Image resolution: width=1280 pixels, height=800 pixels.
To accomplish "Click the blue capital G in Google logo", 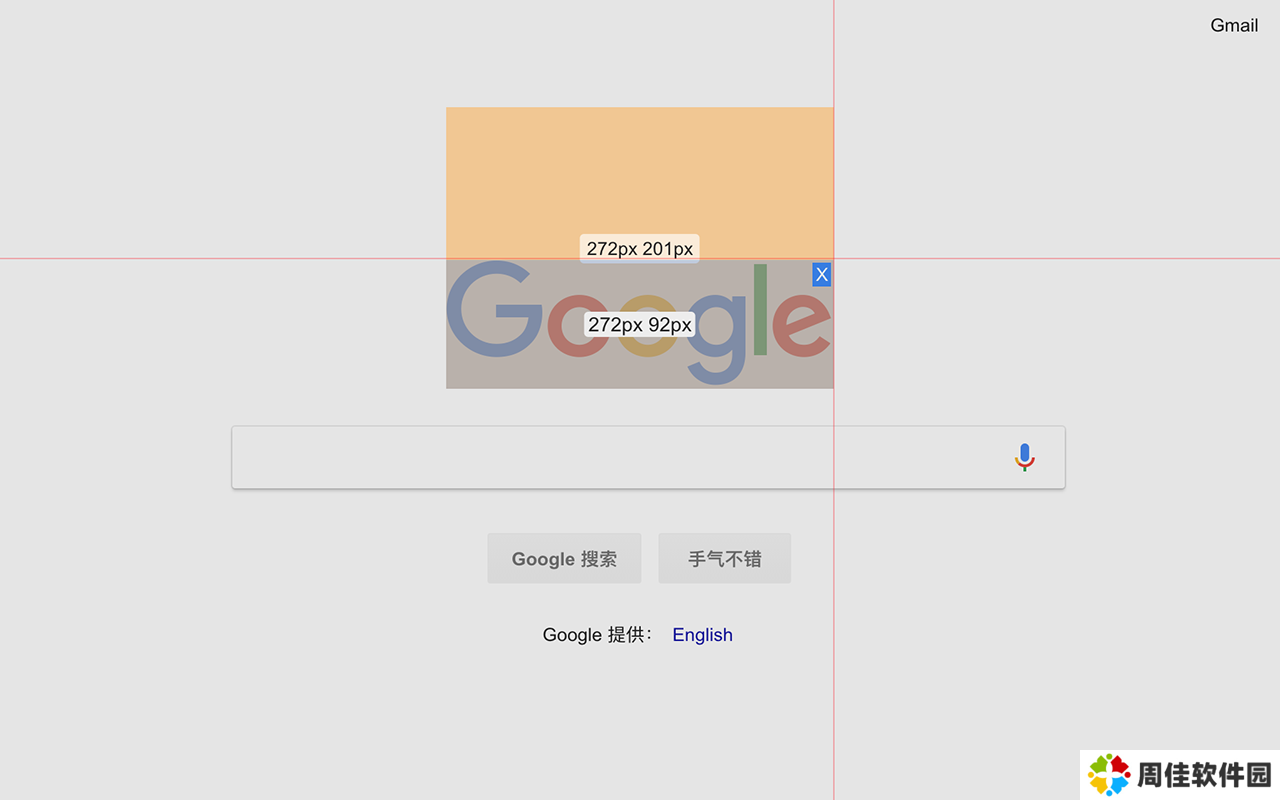I will pyautogui.click(x=489, y=309).
